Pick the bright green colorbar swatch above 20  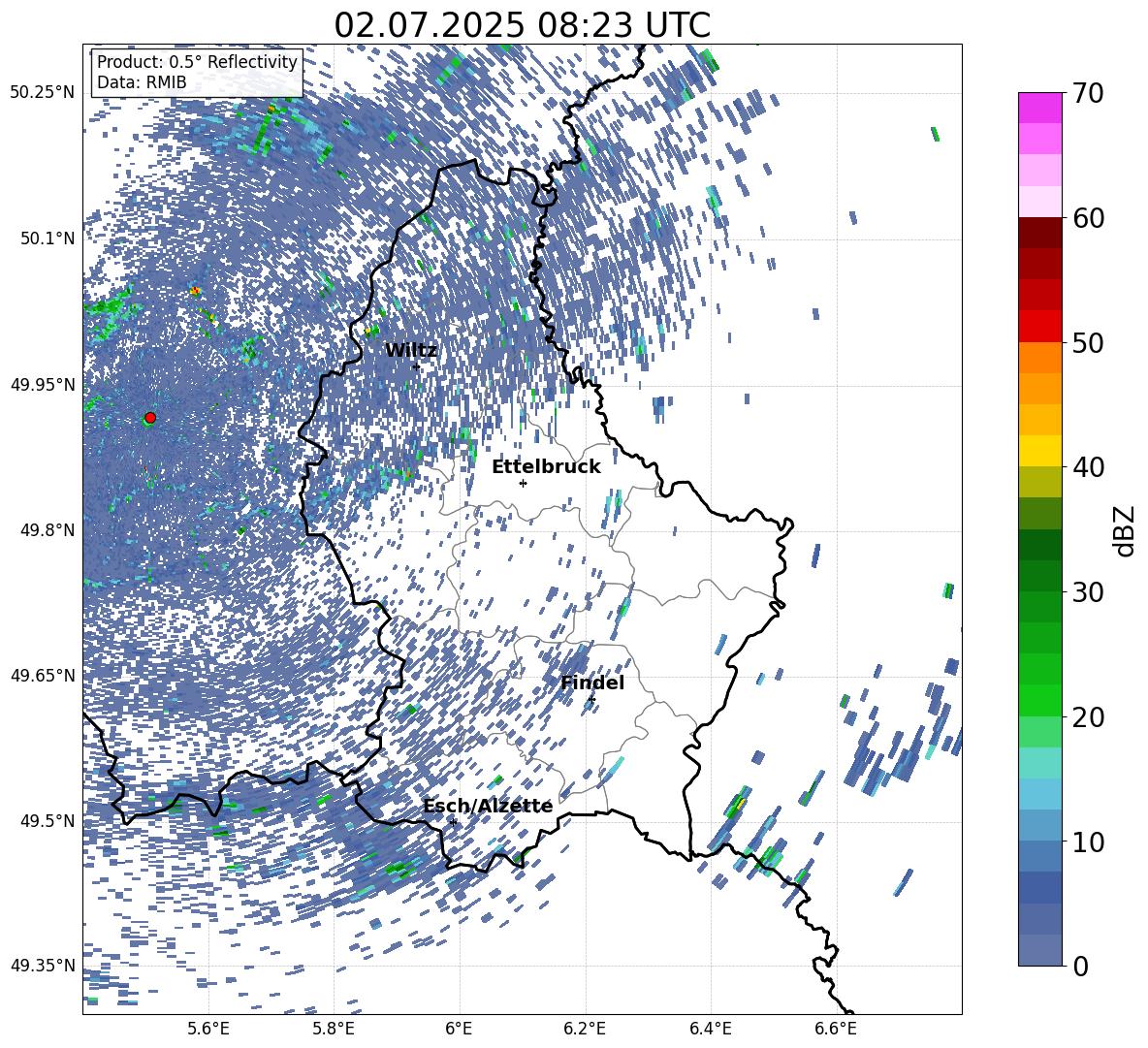[x=1039, y=700]
